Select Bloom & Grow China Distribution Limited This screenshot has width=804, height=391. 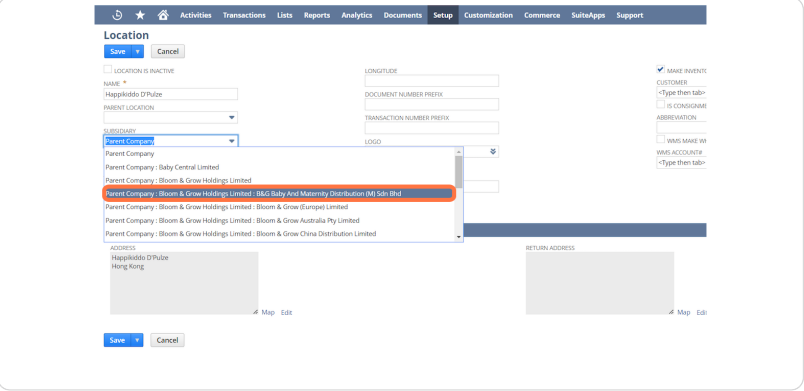tap(279, 234)
